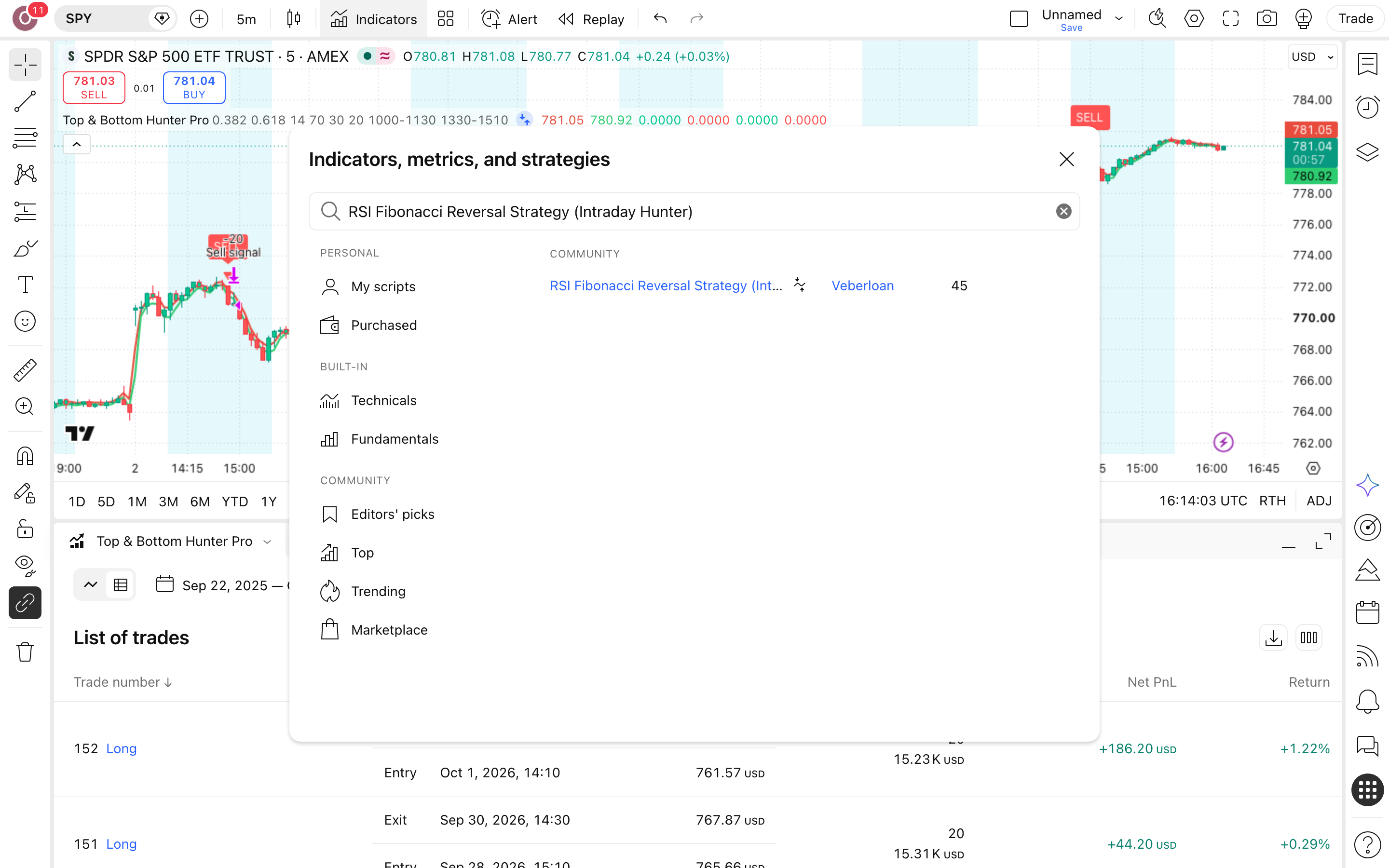The image size is (1389, 868).
Task: Open Veberloan author profile link
Action: [863, 285]
